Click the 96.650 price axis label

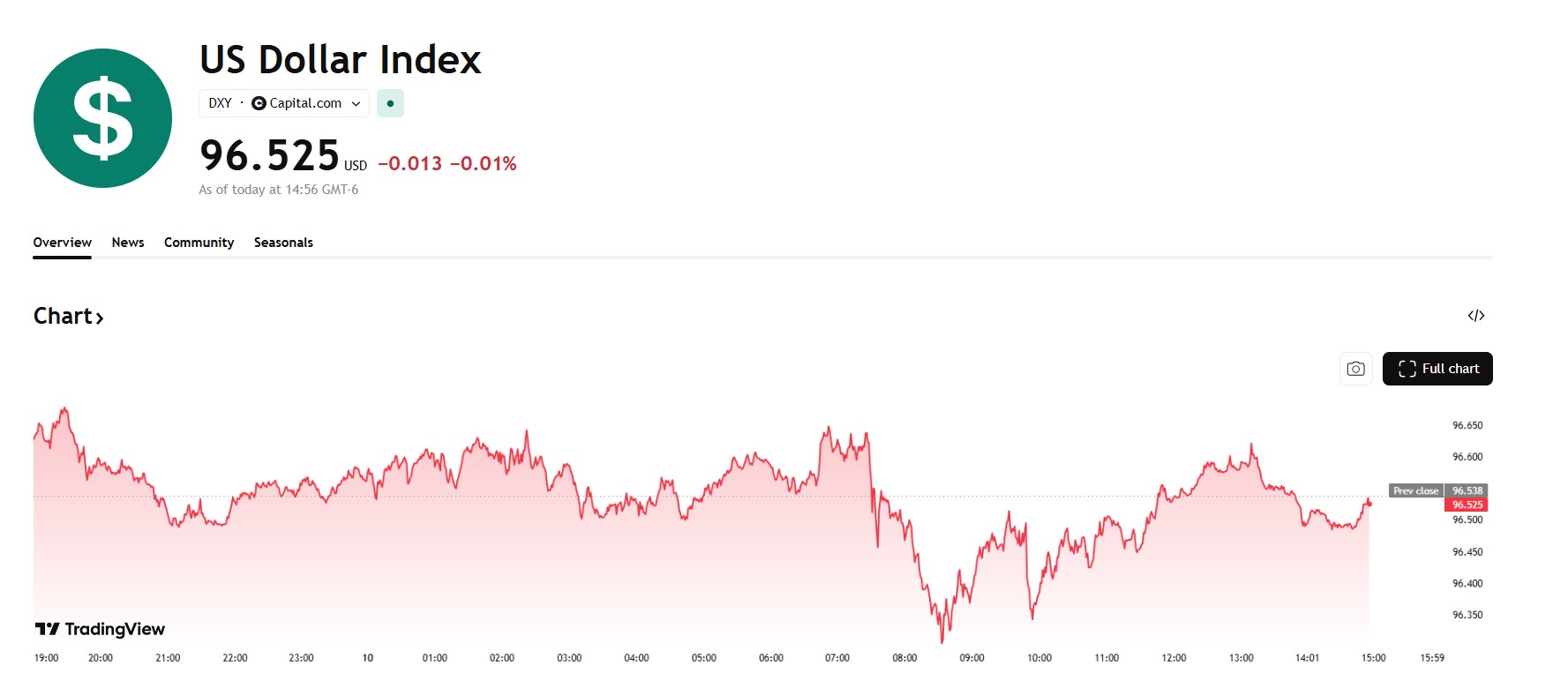click(1467, 425)
